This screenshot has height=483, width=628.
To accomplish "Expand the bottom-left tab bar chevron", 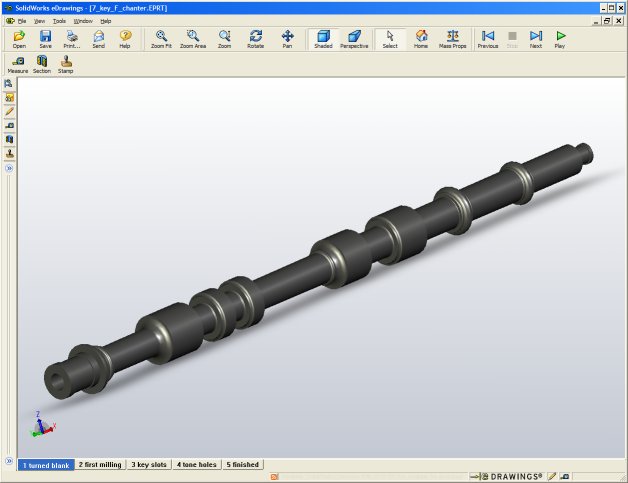I will [9, 463].
